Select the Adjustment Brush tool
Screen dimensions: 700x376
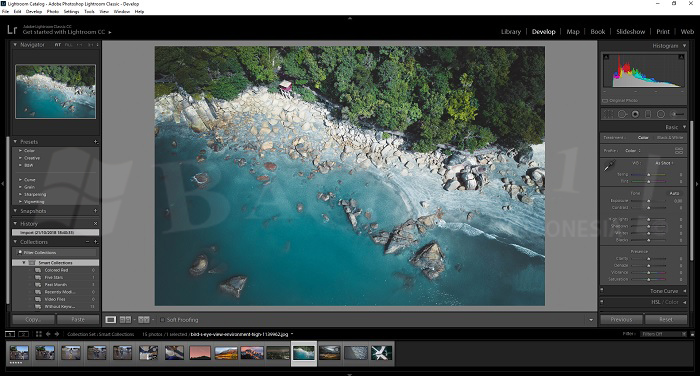(x=678, y=114)
